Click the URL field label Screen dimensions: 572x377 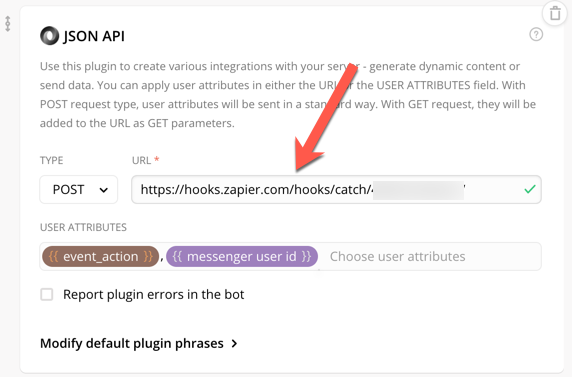pyautogui.click(x=142, y=160)
